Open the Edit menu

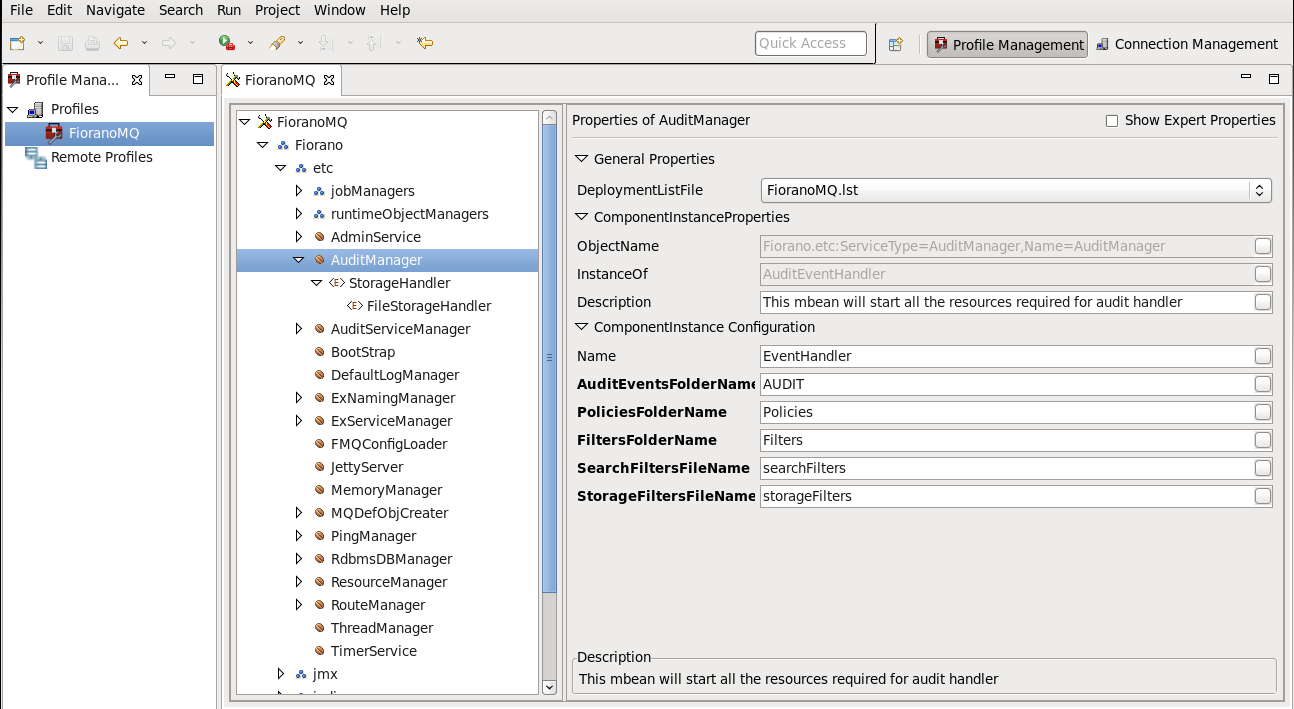pyautogui.click(x=59, y=10)
